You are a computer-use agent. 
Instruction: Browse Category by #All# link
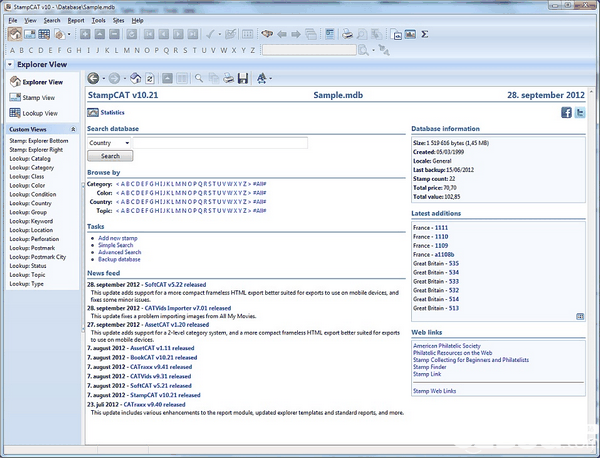(x=259, y=184)
